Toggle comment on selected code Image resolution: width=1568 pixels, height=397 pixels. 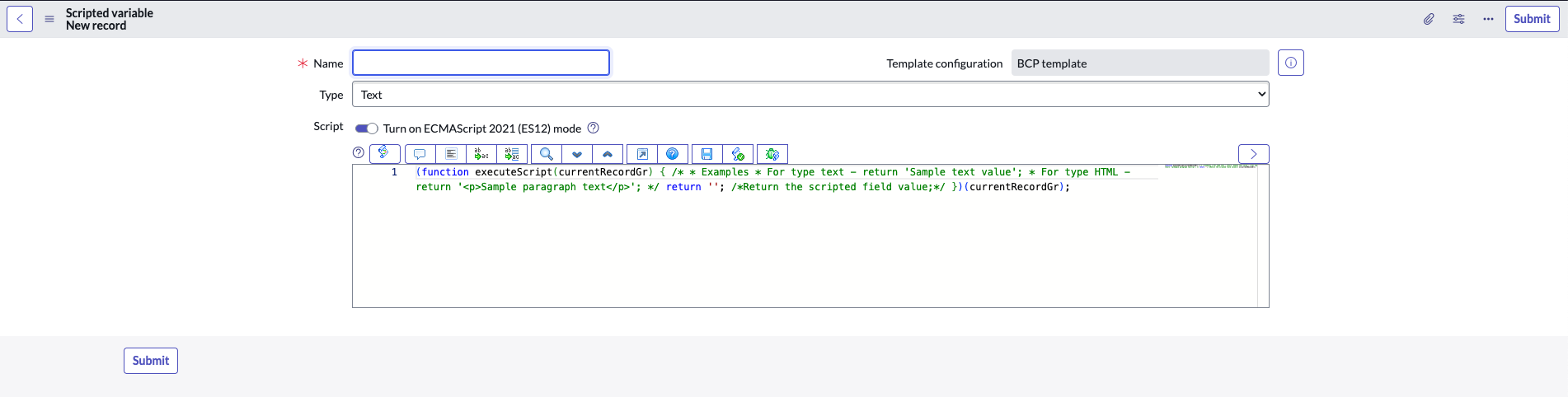coord(420,154)
